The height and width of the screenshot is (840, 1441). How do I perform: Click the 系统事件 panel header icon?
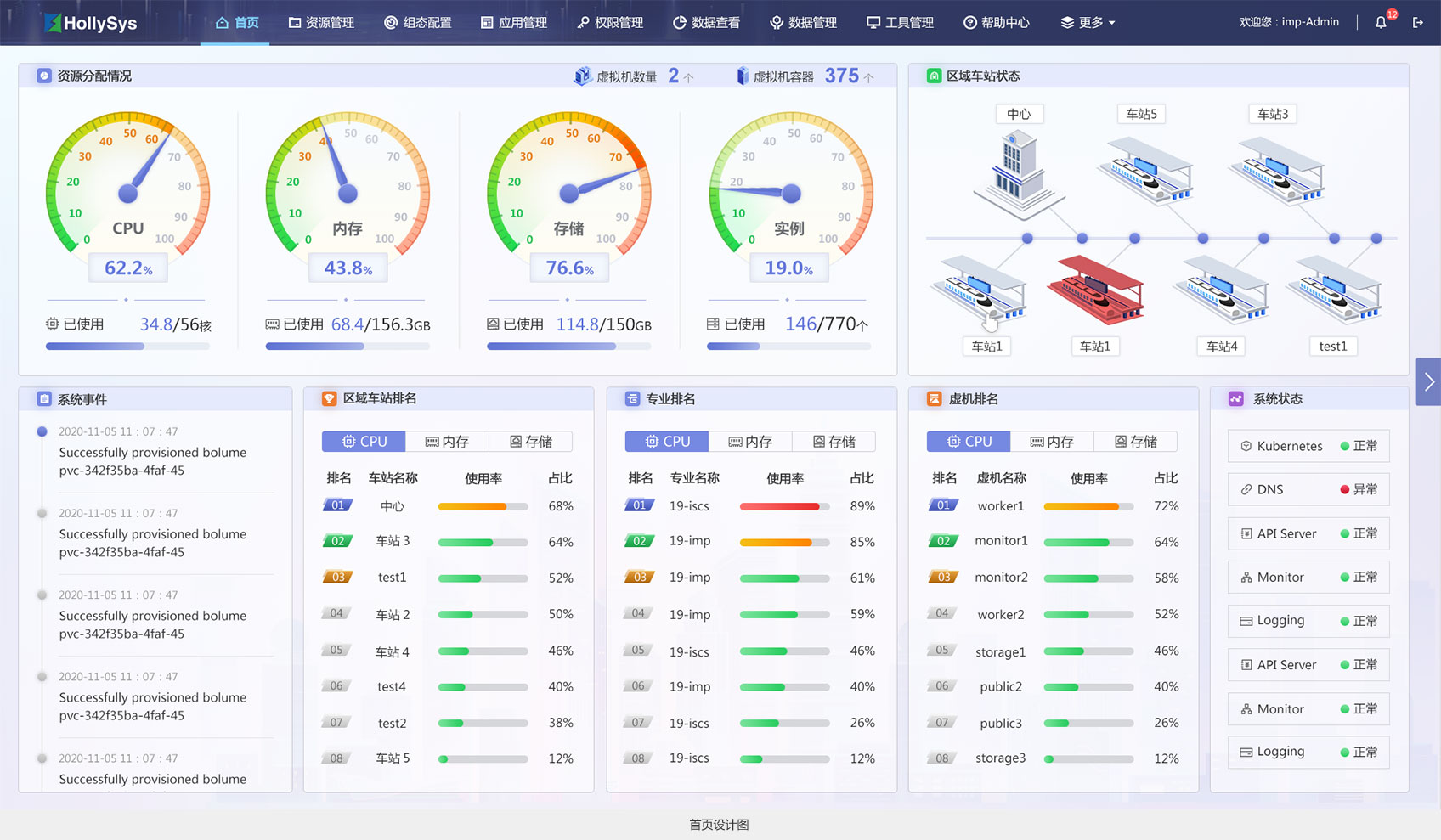pyautogui.click(x=43, y=397)
